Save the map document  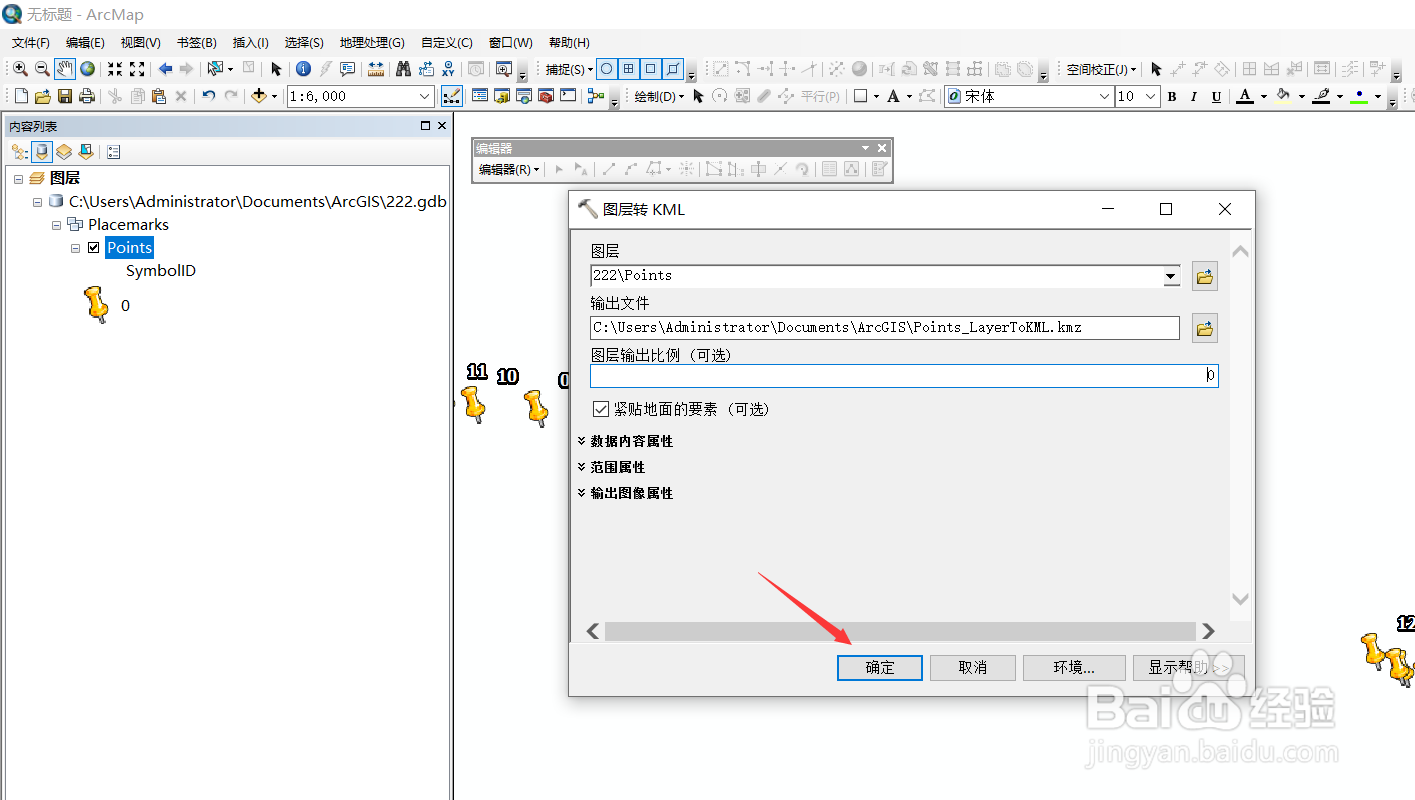click(x=64, y=95)
